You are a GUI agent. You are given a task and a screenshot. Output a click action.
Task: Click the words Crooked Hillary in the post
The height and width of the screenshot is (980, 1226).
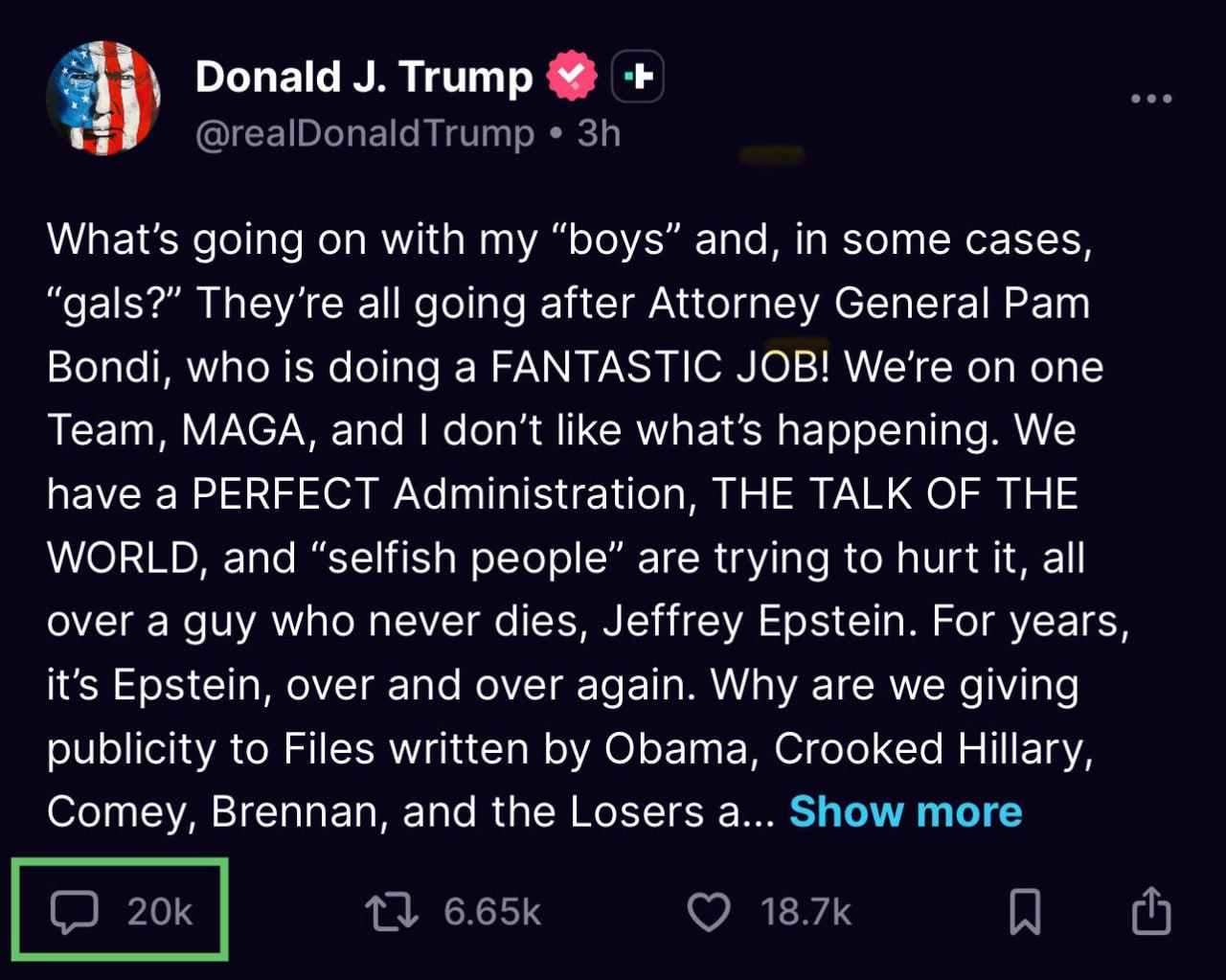(933, 749)
